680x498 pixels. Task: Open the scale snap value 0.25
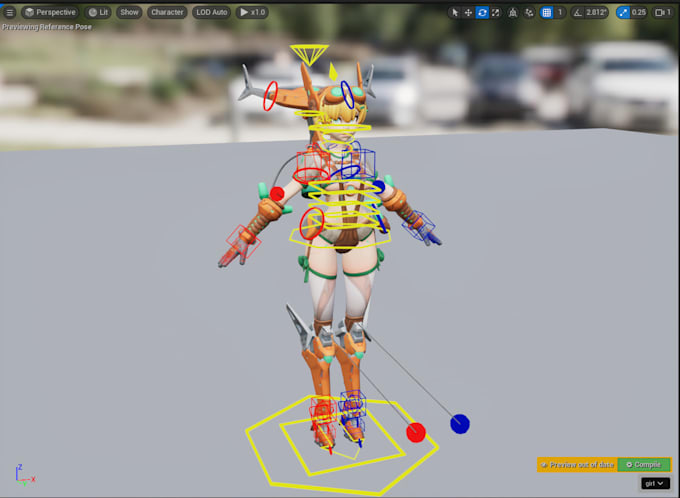click(x=638, y=13)
